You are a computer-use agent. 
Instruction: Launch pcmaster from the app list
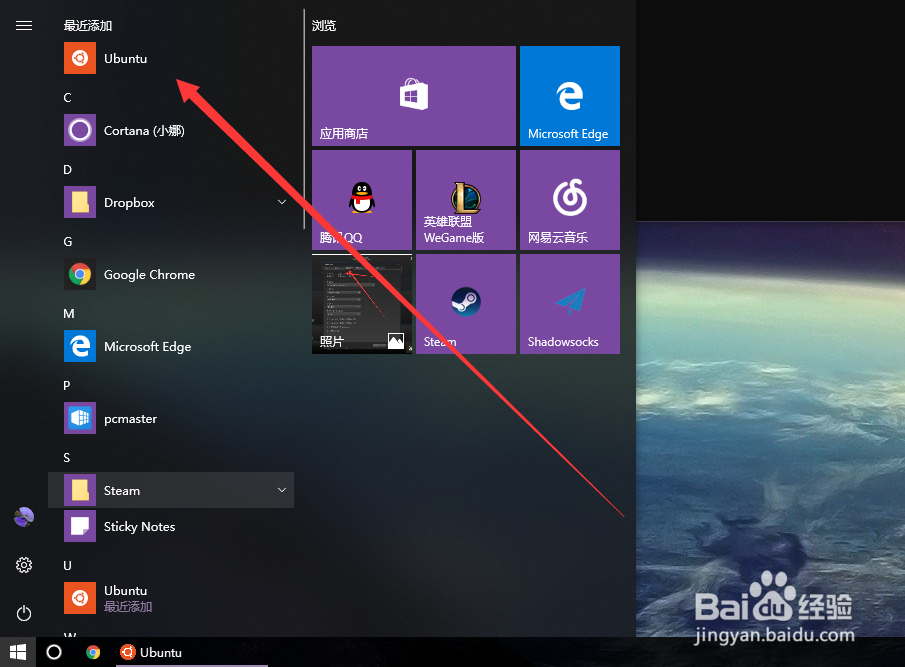[x=171, y=418]
